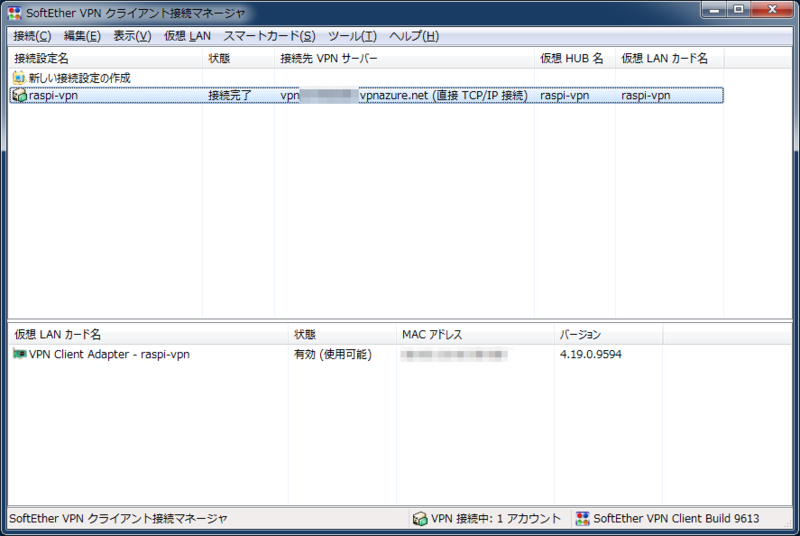Open the 仮想 LAN menu
Image resolution: width=800 pixels, height=536 pixels.
pos(187,36)
